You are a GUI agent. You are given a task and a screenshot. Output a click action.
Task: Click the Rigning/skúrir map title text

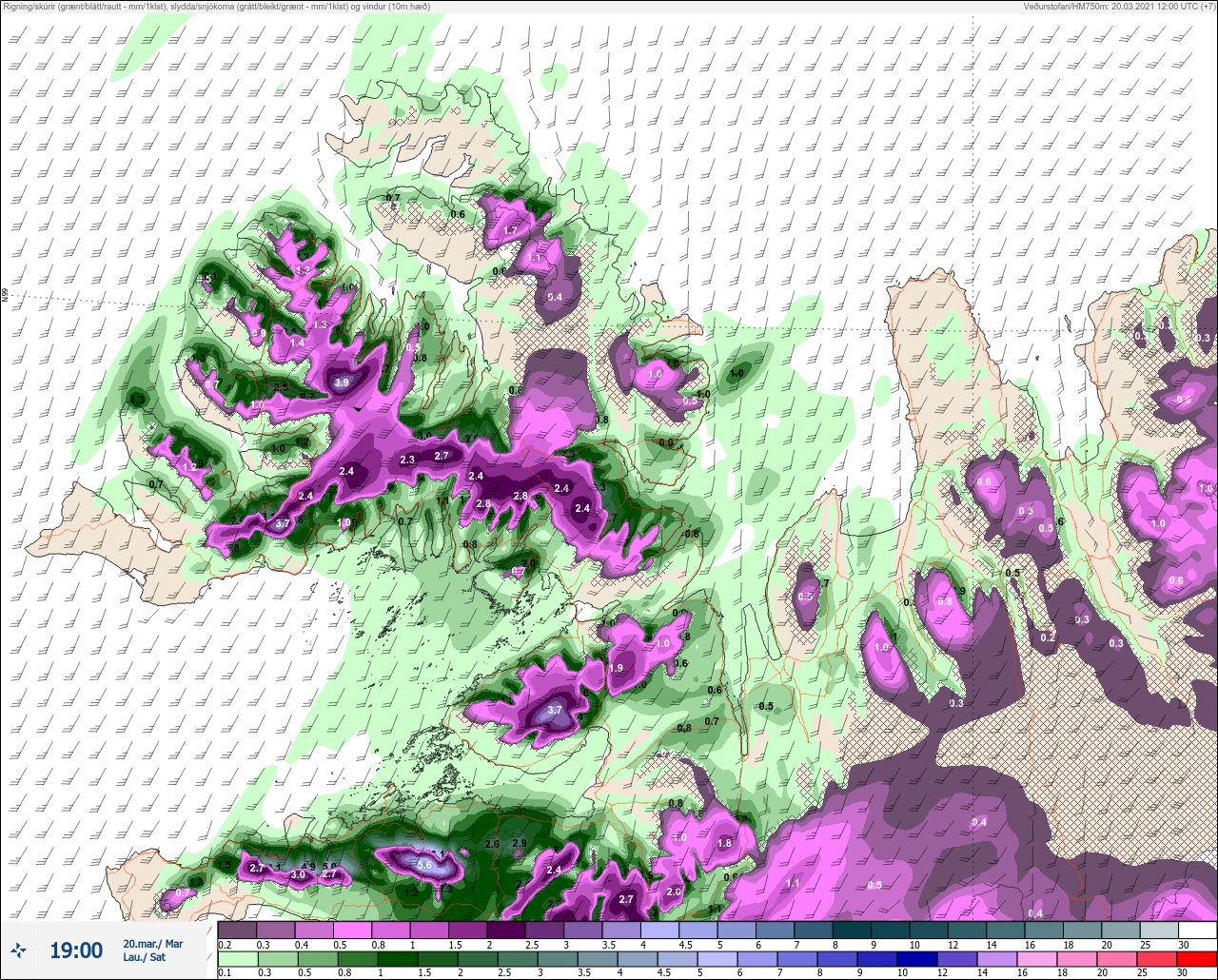217,7
